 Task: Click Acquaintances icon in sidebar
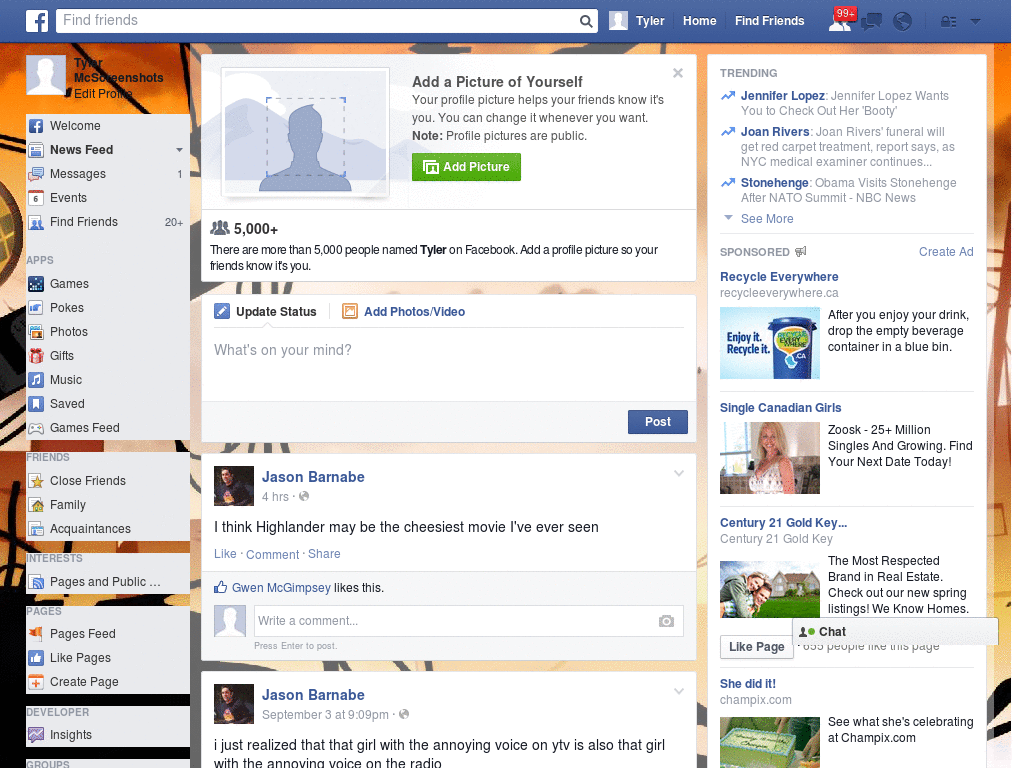[36, 529]
